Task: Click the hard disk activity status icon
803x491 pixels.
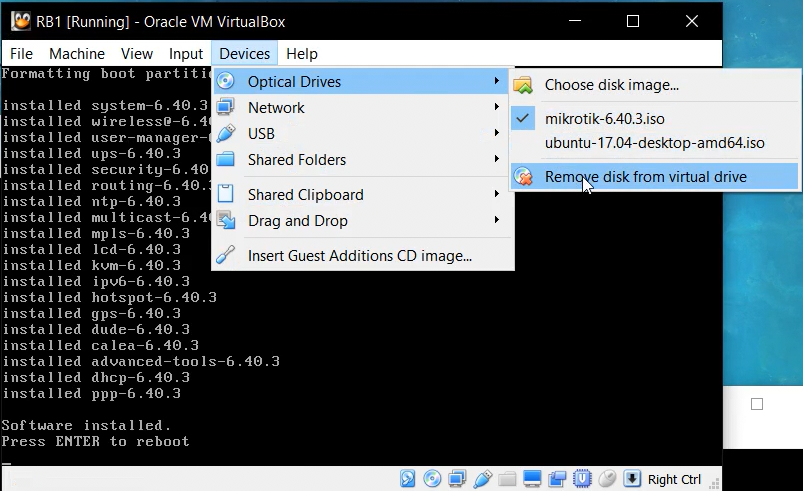Action: (x=408, y=479)
